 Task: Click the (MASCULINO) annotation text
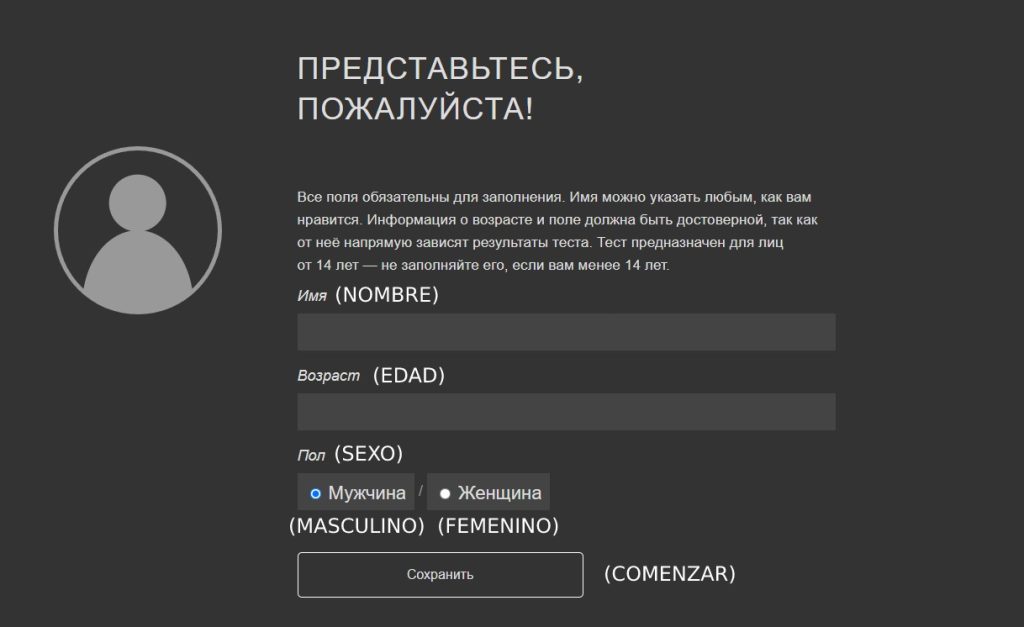[x=357, y=525]
